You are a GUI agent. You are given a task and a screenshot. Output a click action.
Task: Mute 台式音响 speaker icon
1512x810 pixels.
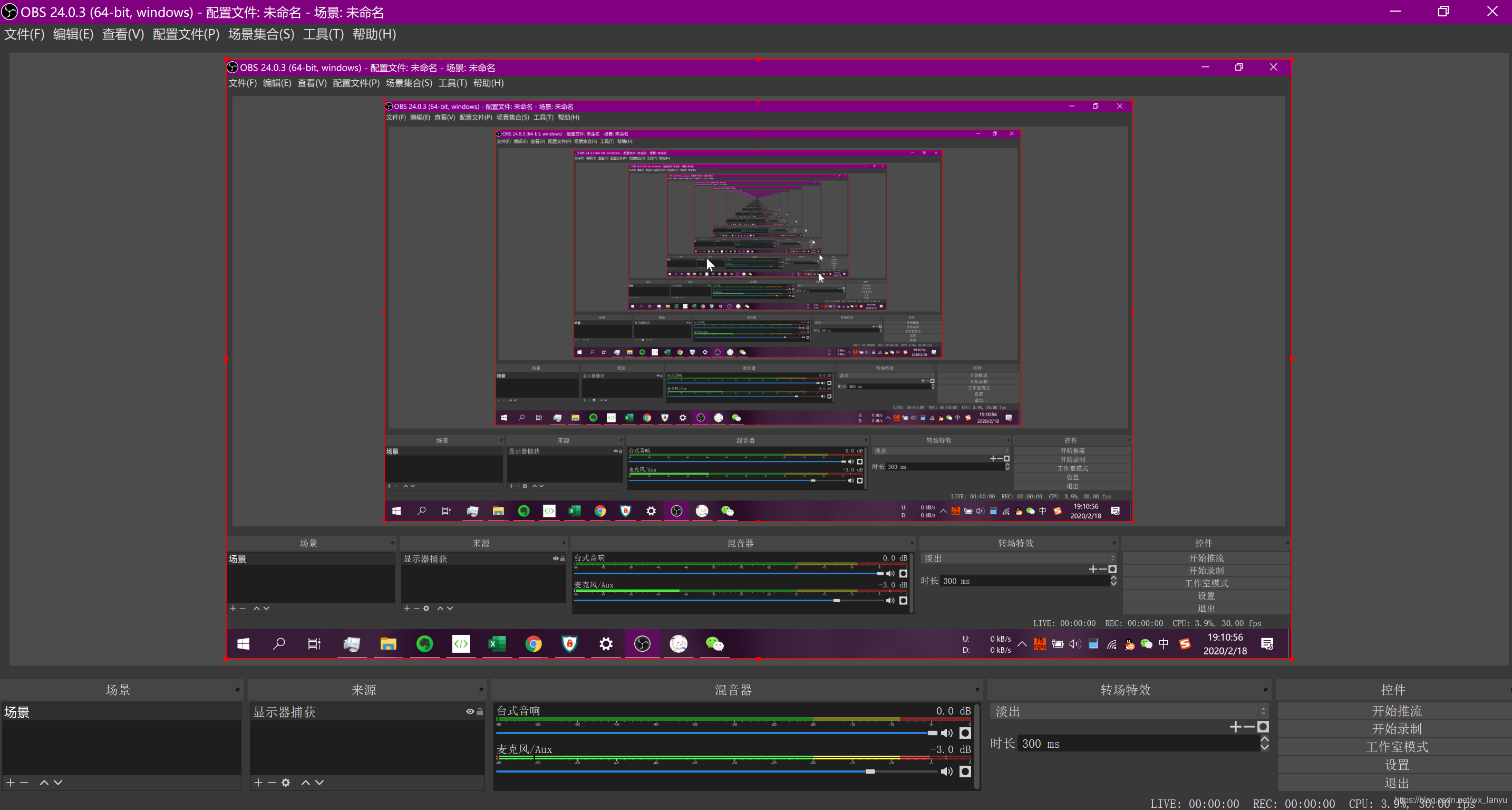pyautogui.click(x=946, y=733)
